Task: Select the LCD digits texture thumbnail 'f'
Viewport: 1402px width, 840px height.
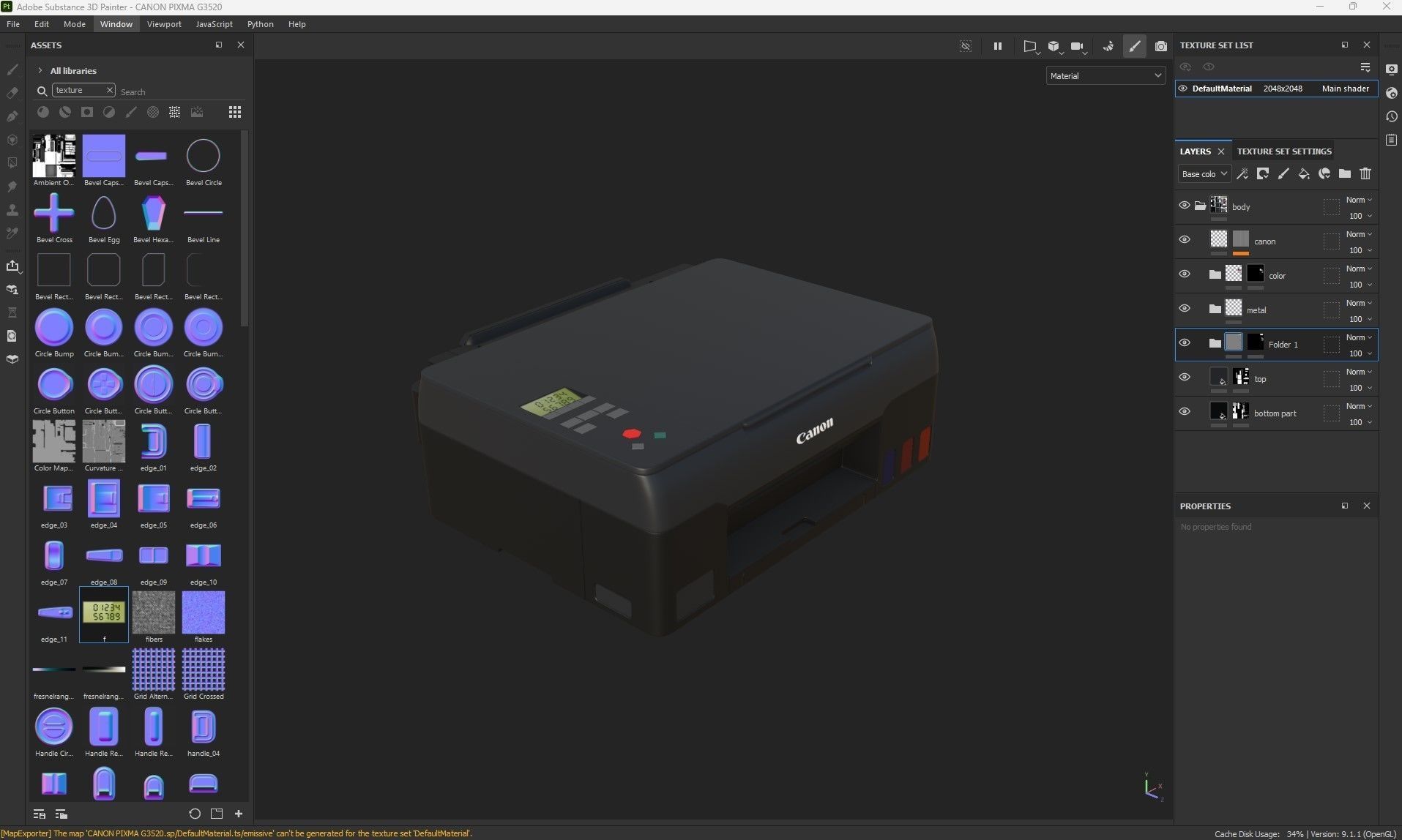Action: click(104, 614)
